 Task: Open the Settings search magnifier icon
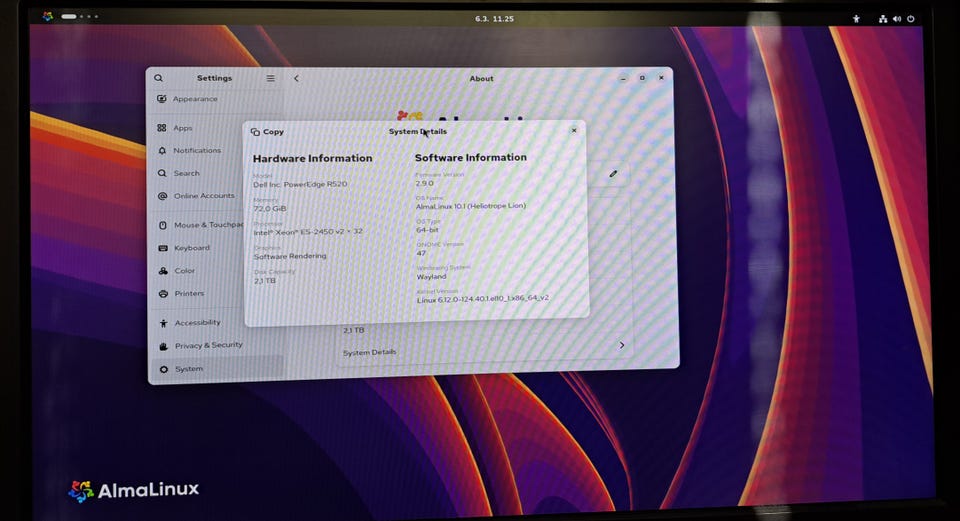pyautogui.click(x=159, y=78)
